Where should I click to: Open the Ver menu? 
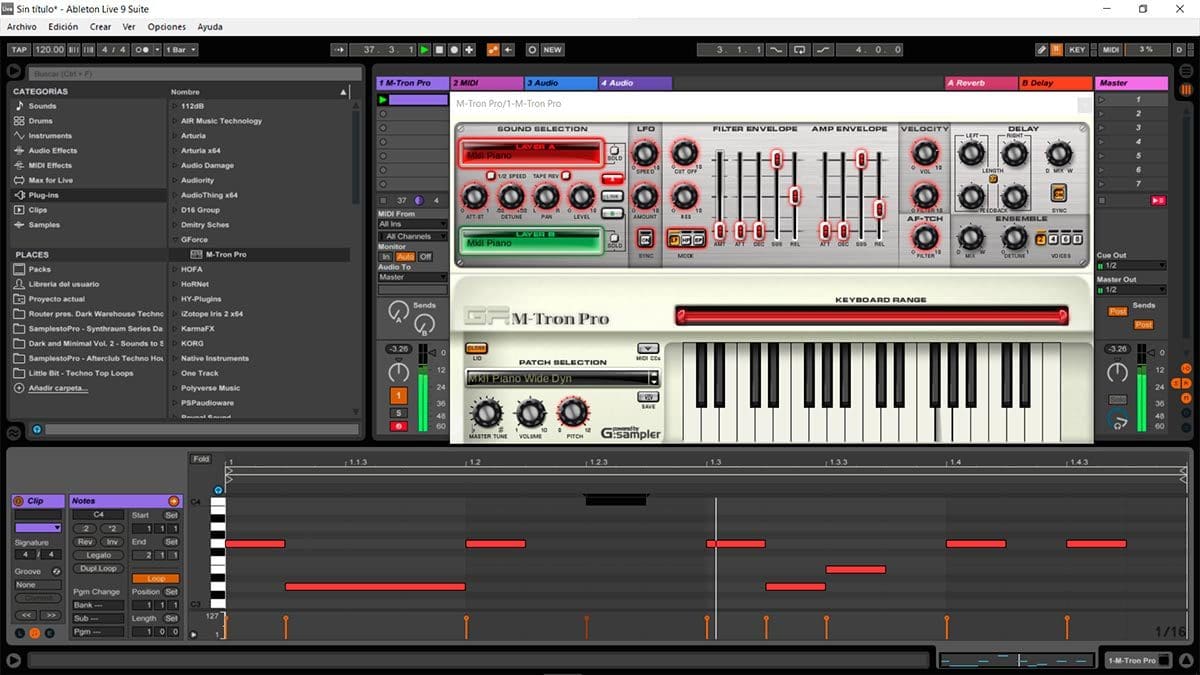point(129,27)
